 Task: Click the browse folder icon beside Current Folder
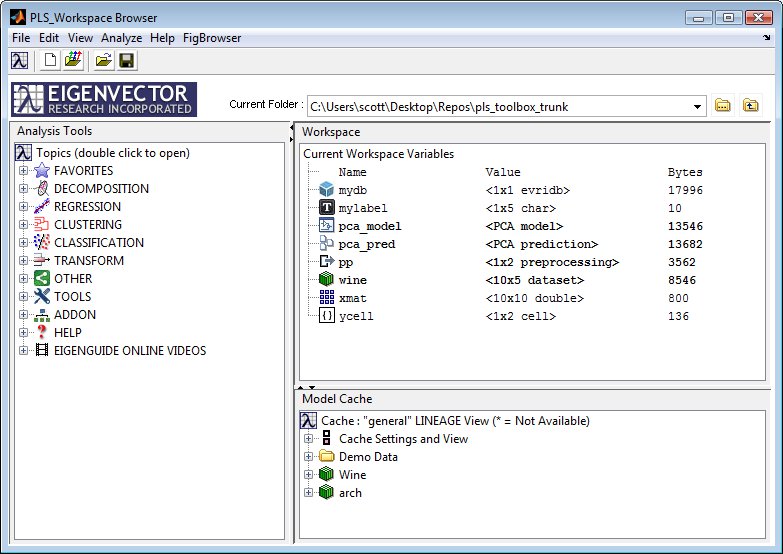pos(723,105)
